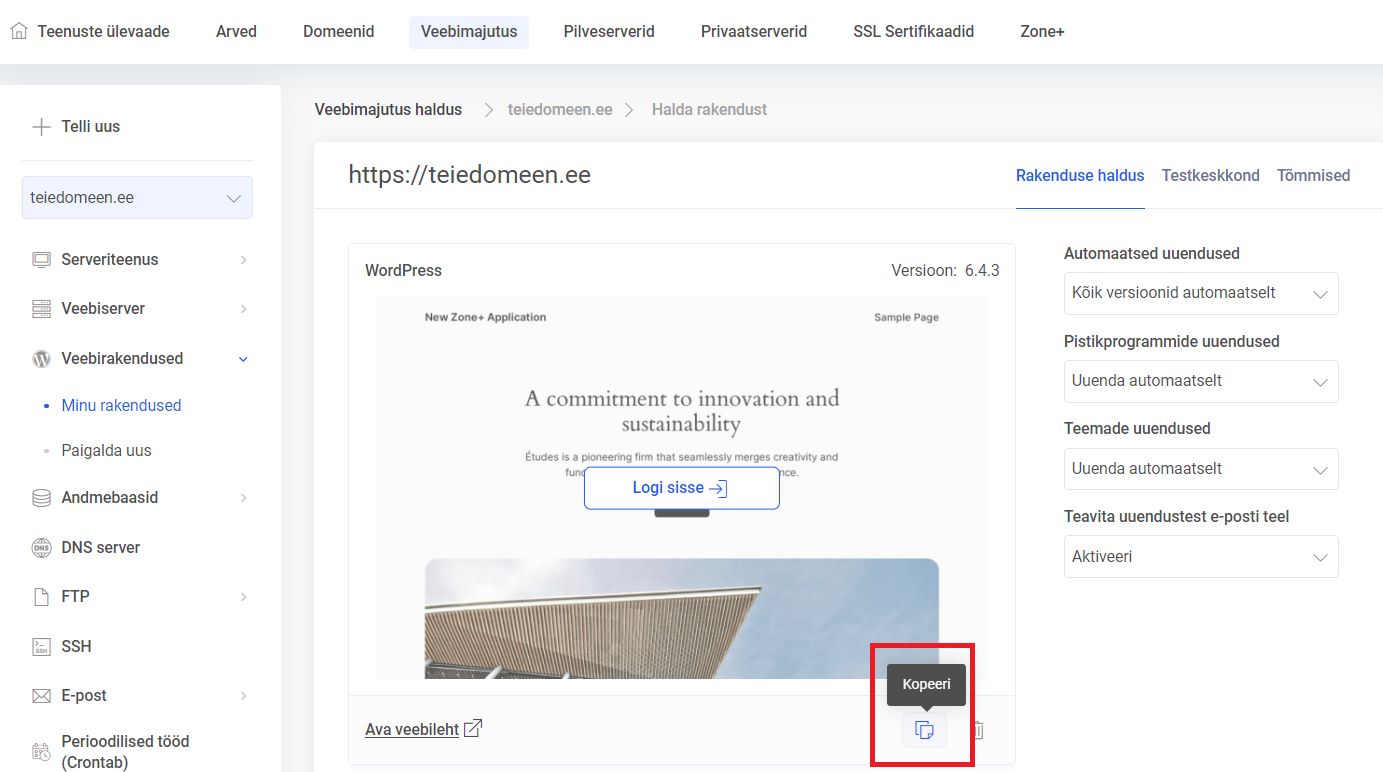Open the Pistikprogrammide uuendused dropdown

point(1200,382)
